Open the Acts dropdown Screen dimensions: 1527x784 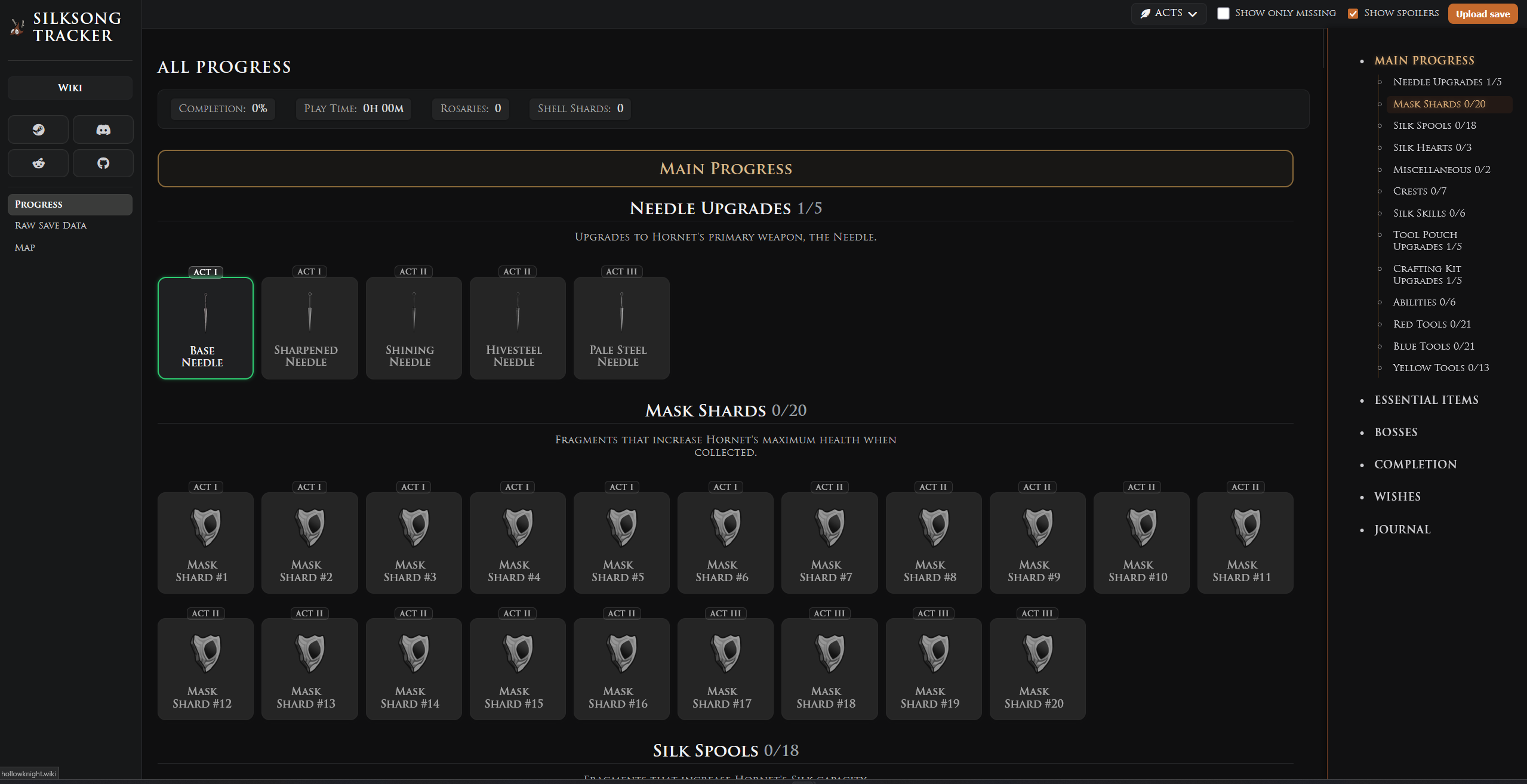coord(1168,13)
